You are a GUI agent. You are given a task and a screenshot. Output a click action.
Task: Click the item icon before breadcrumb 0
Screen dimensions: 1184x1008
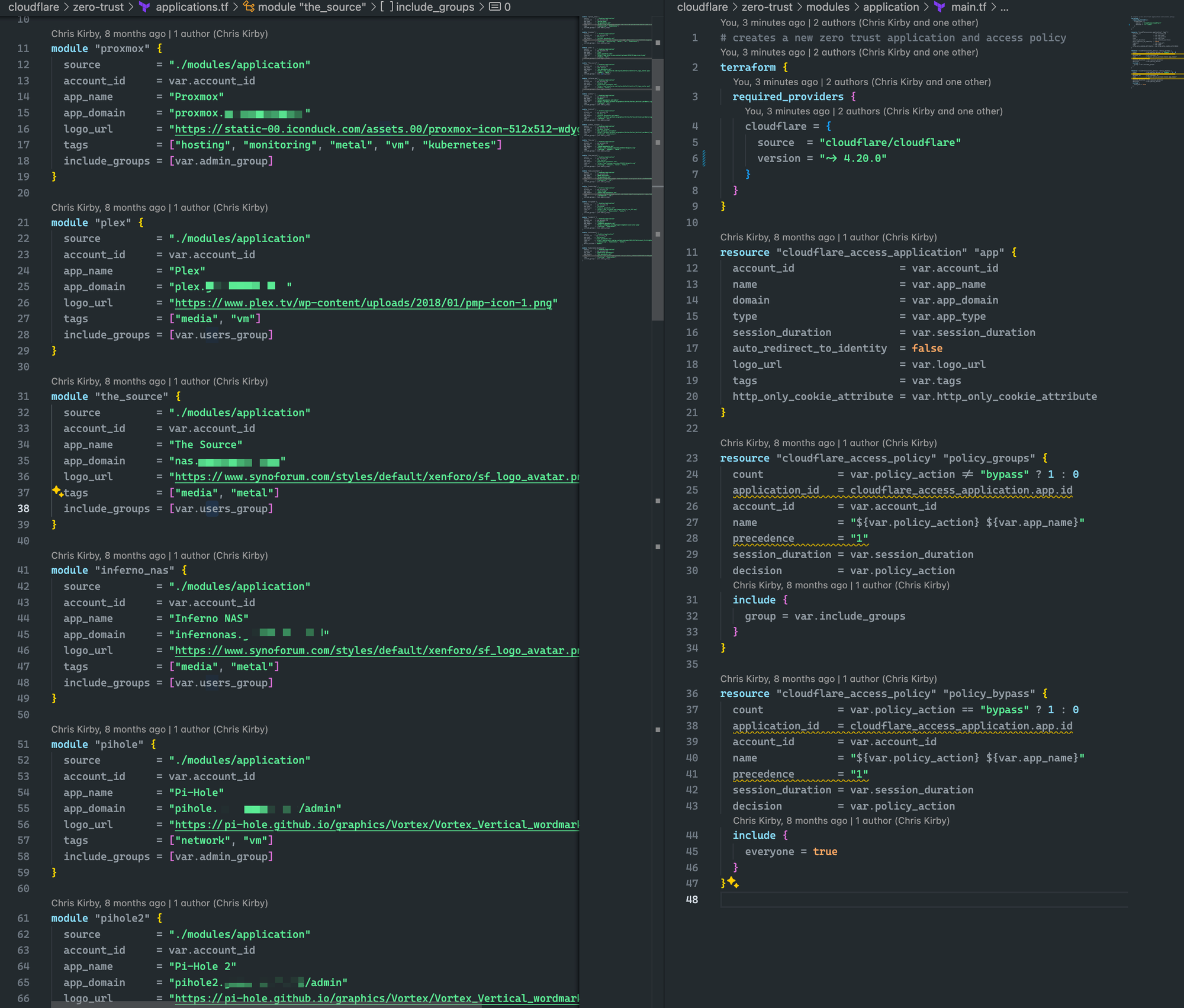point(494,7)
